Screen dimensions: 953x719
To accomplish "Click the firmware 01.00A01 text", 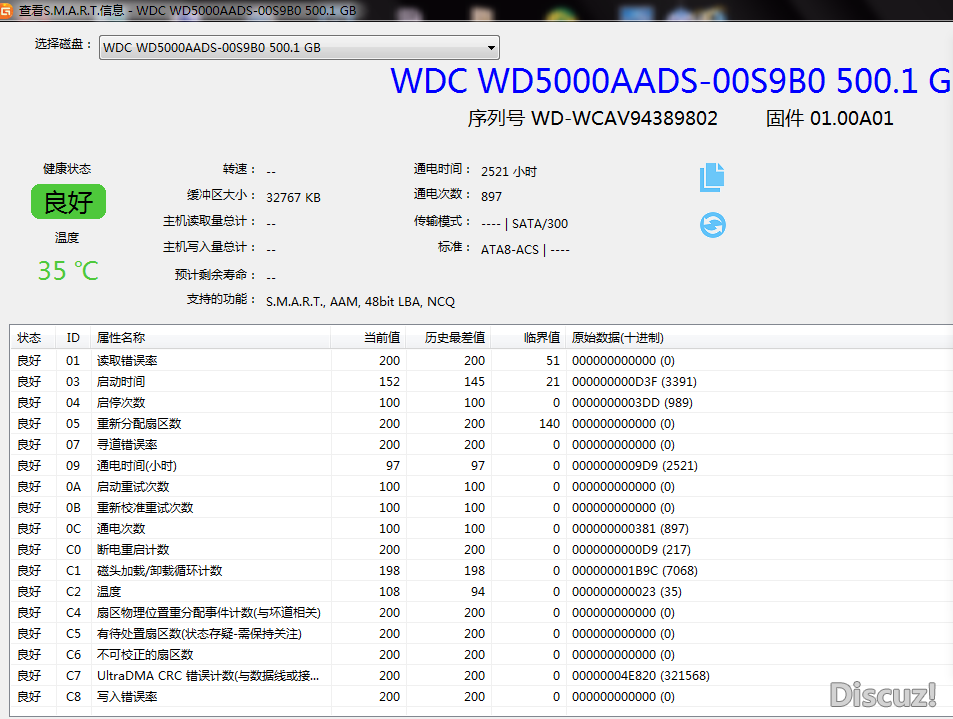I will (x=852, y=118).
